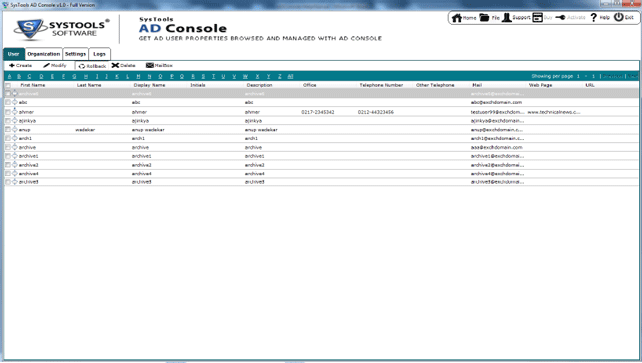Open the Settings tab
This screenshot has width=642, height=363.
[x=75, y=54]
